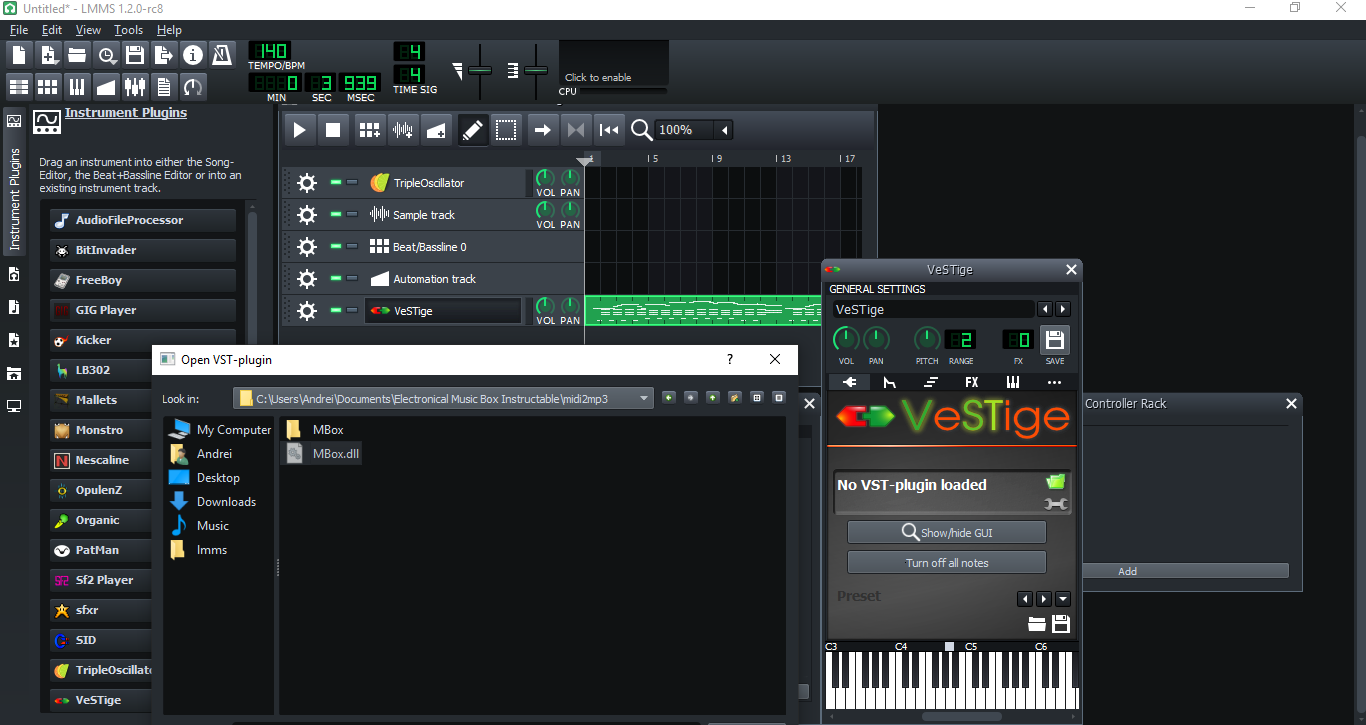This screenshot has height=725, width=1366.
Task: Add beat/bassline track icon
Action: pos(370,130)
